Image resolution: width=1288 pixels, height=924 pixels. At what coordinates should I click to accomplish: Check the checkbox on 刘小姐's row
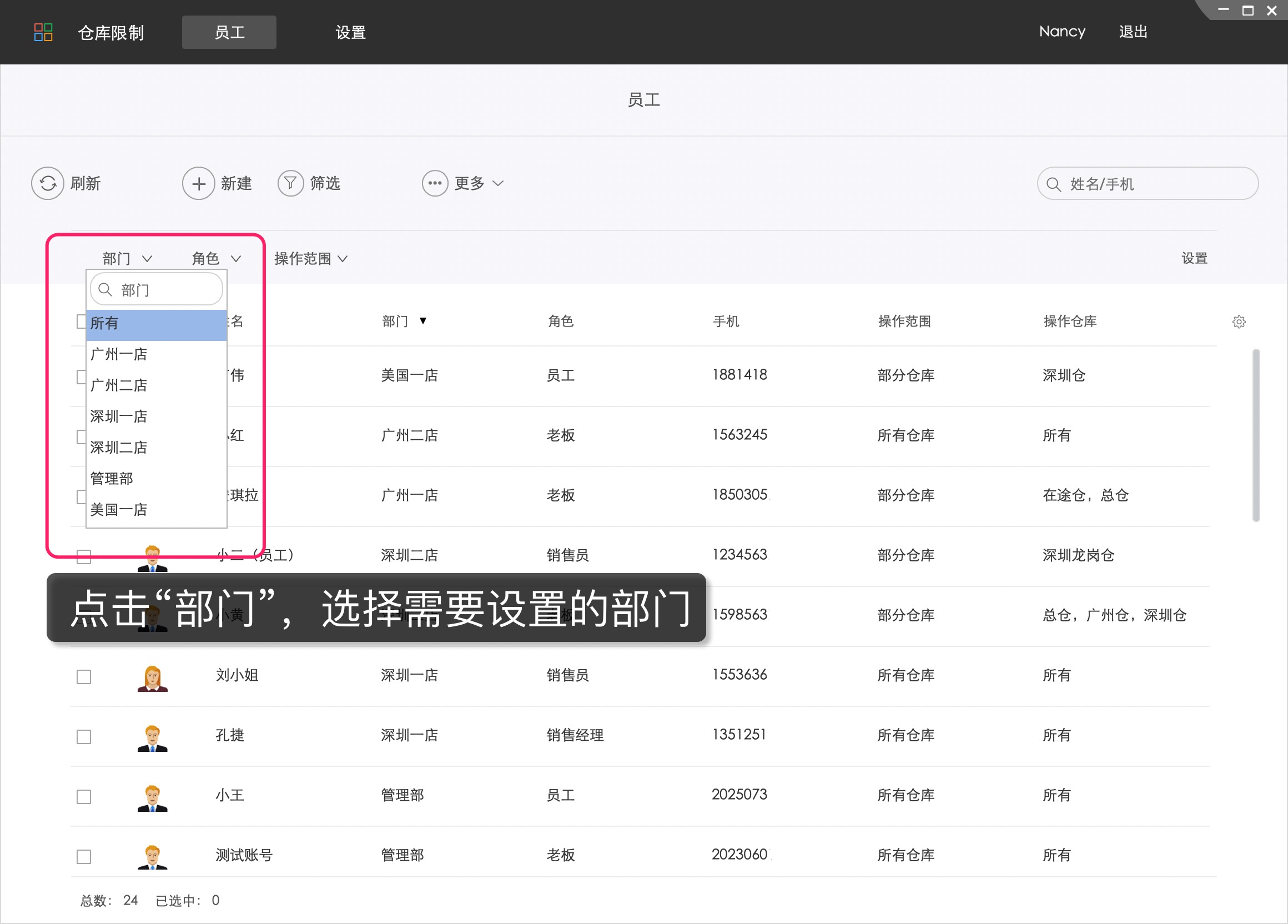click(x=83, y=676)
